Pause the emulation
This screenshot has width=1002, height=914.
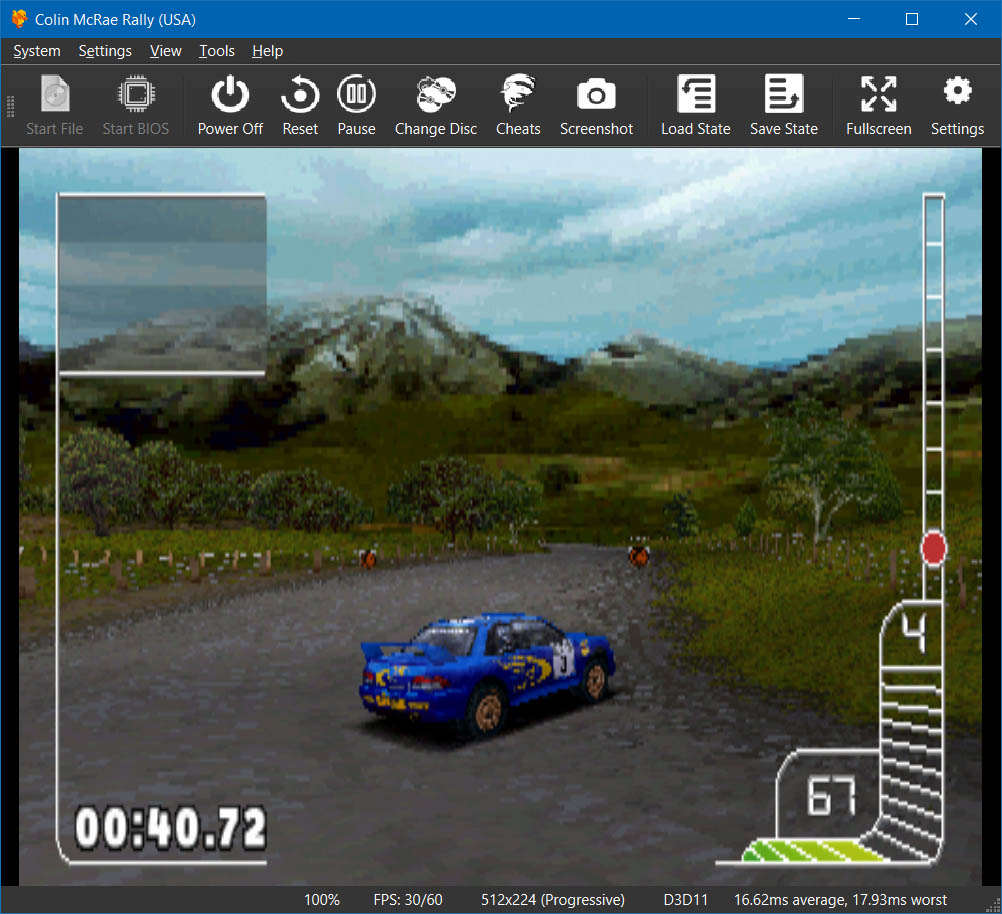point(357,105)
